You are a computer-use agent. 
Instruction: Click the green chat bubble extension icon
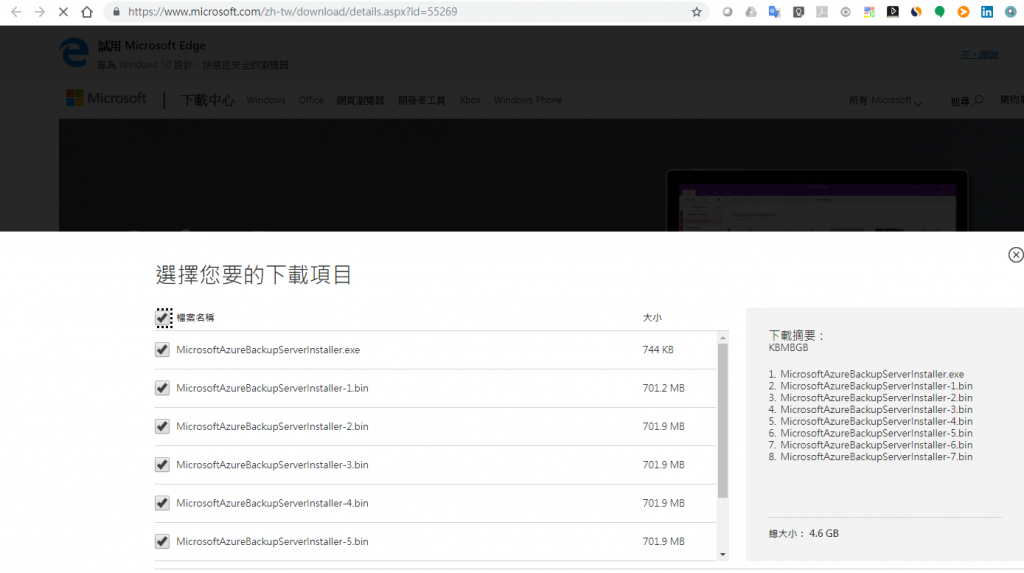(939, 12)
